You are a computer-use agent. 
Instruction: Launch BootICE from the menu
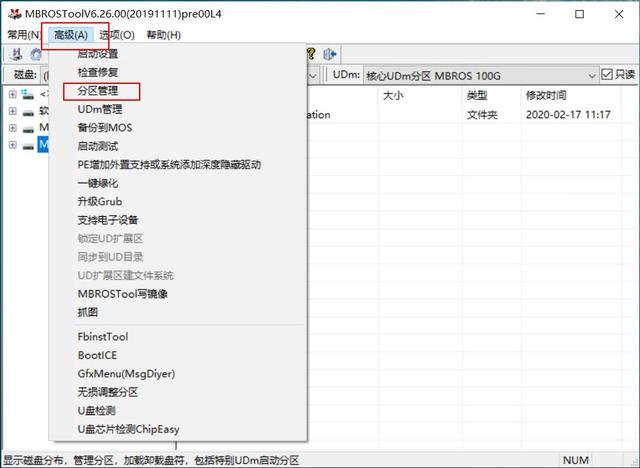pos(98,355)
